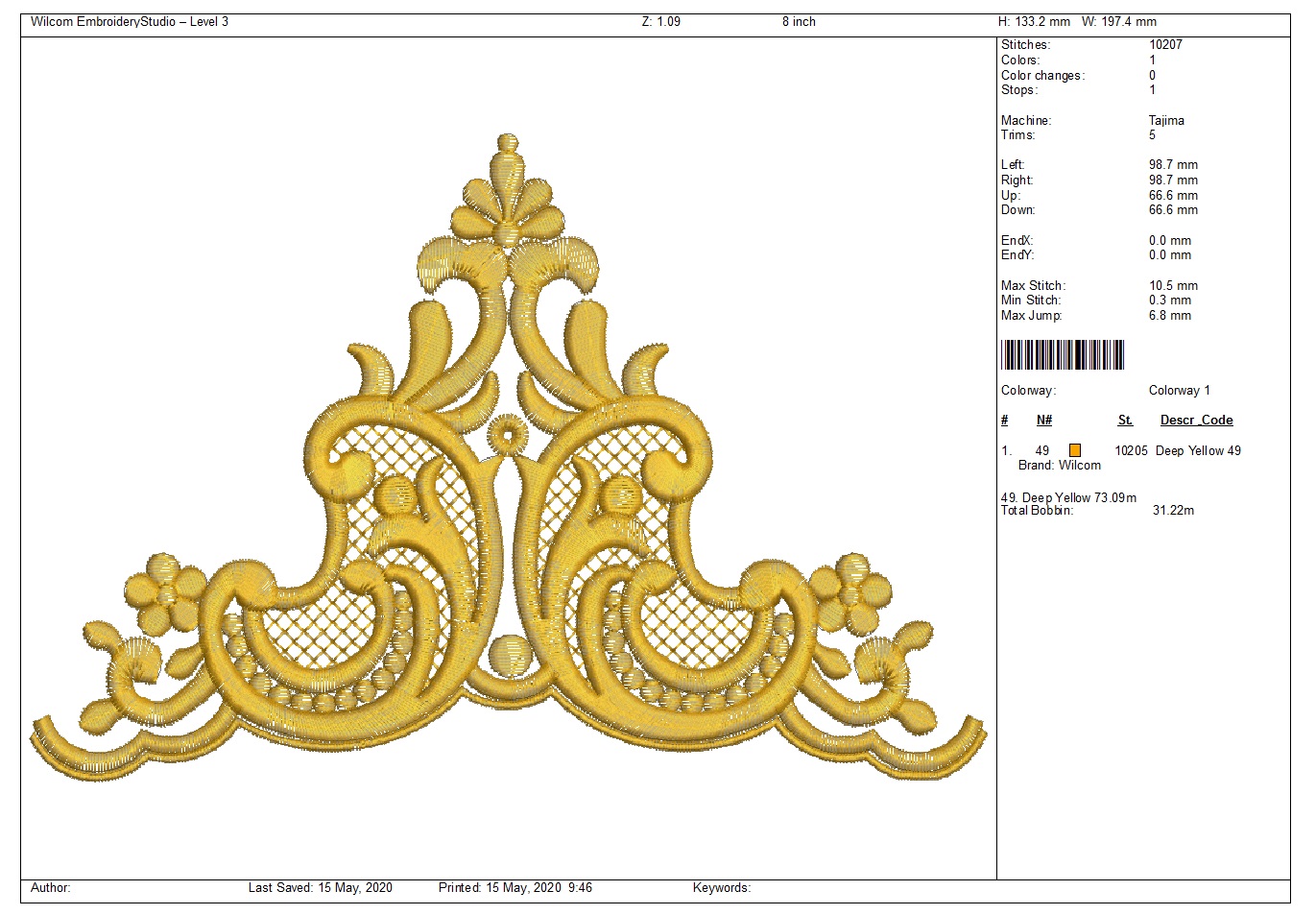The width and height of the screenshot is (1316, 915).
Task: Select the 'Descr_Code' column header
Action: [1196, 421]
